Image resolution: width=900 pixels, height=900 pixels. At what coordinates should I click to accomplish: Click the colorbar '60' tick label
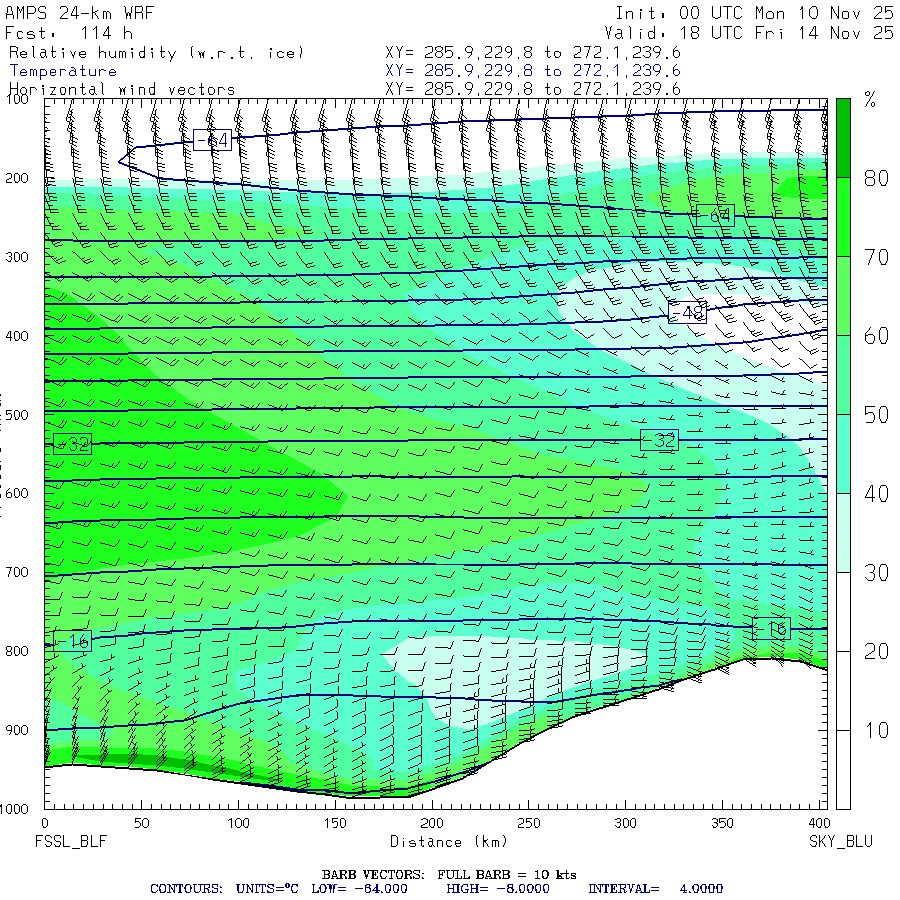tap(876, 336)
